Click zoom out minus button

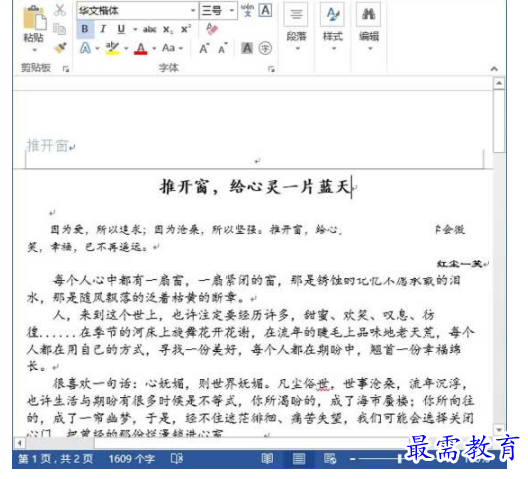[x=353, y=459]
